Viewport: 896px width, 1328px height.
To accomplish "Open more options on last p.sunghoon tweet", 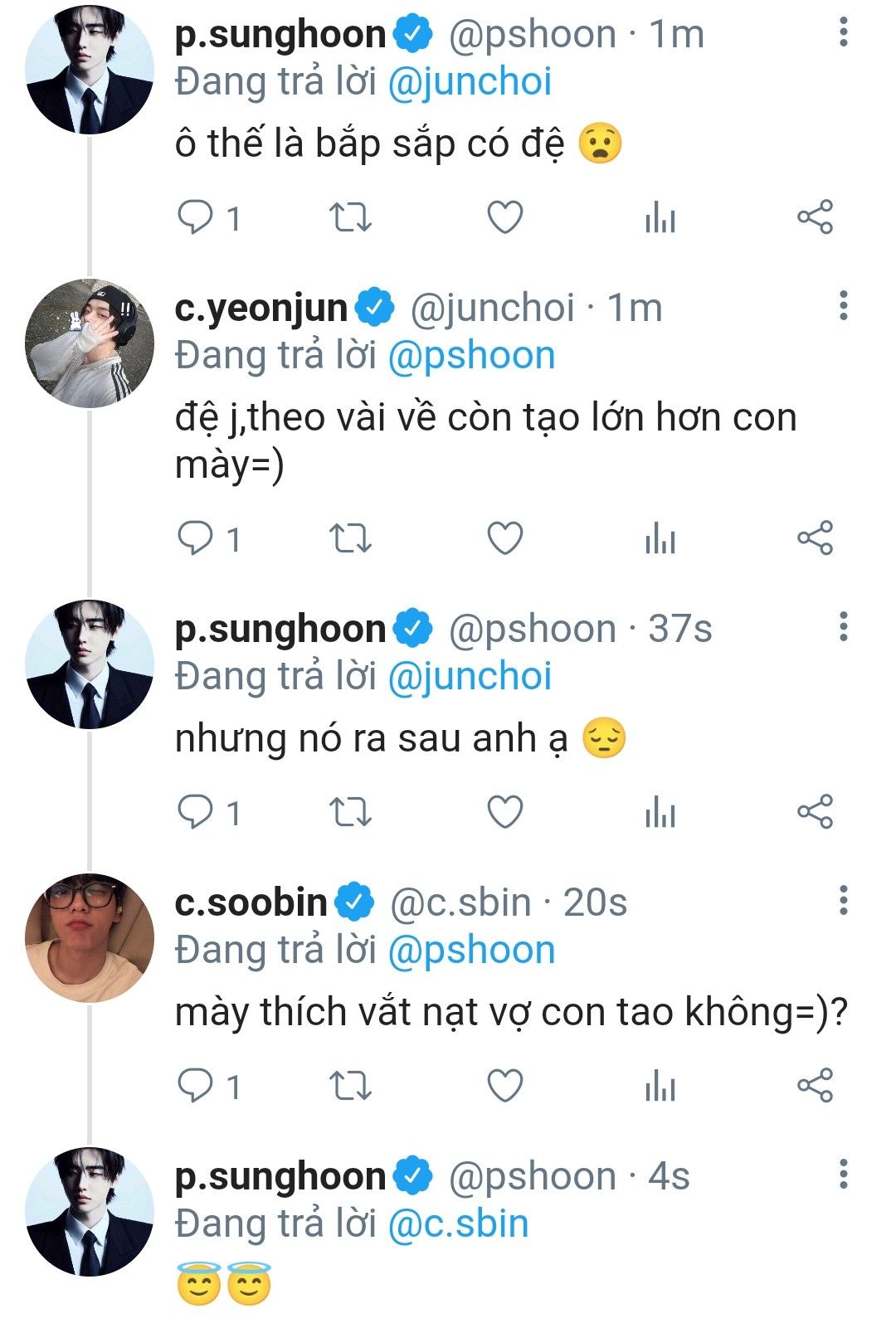I will [x=843, y=1174].
